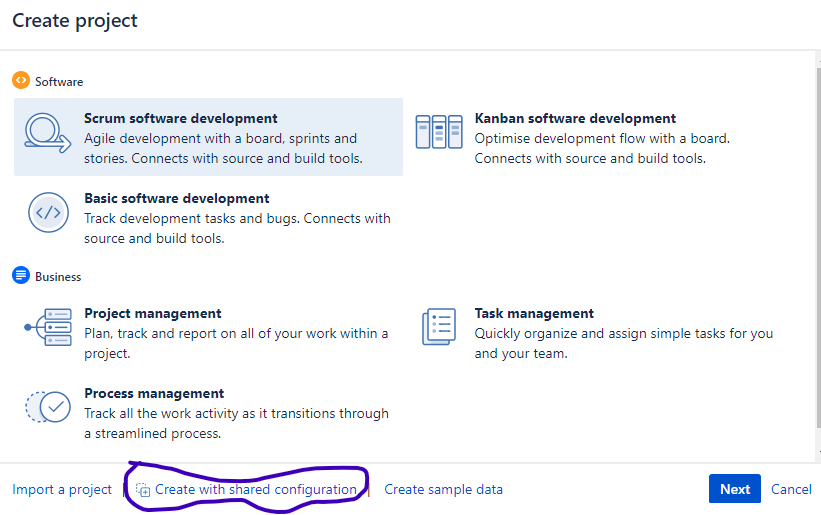821x515 pixels.
Task: Click the Kanban board icon
Action: pos(439,132)
